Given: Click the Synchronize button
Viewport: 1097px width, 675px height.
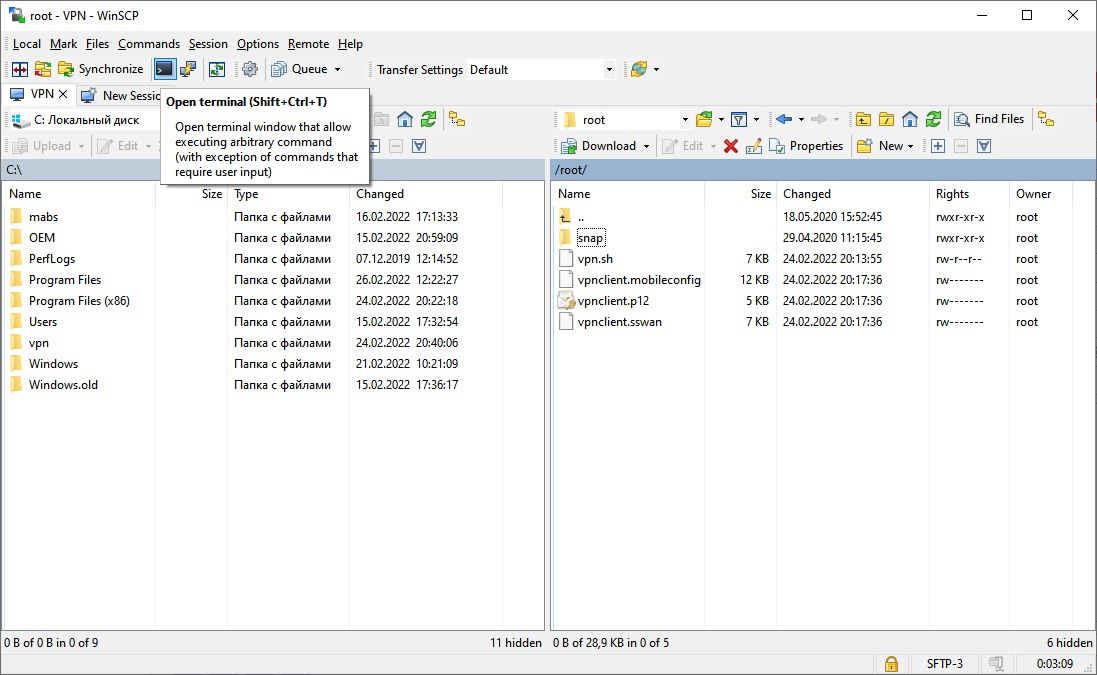Looking at the screenshot, I should [x=101, y=69].
